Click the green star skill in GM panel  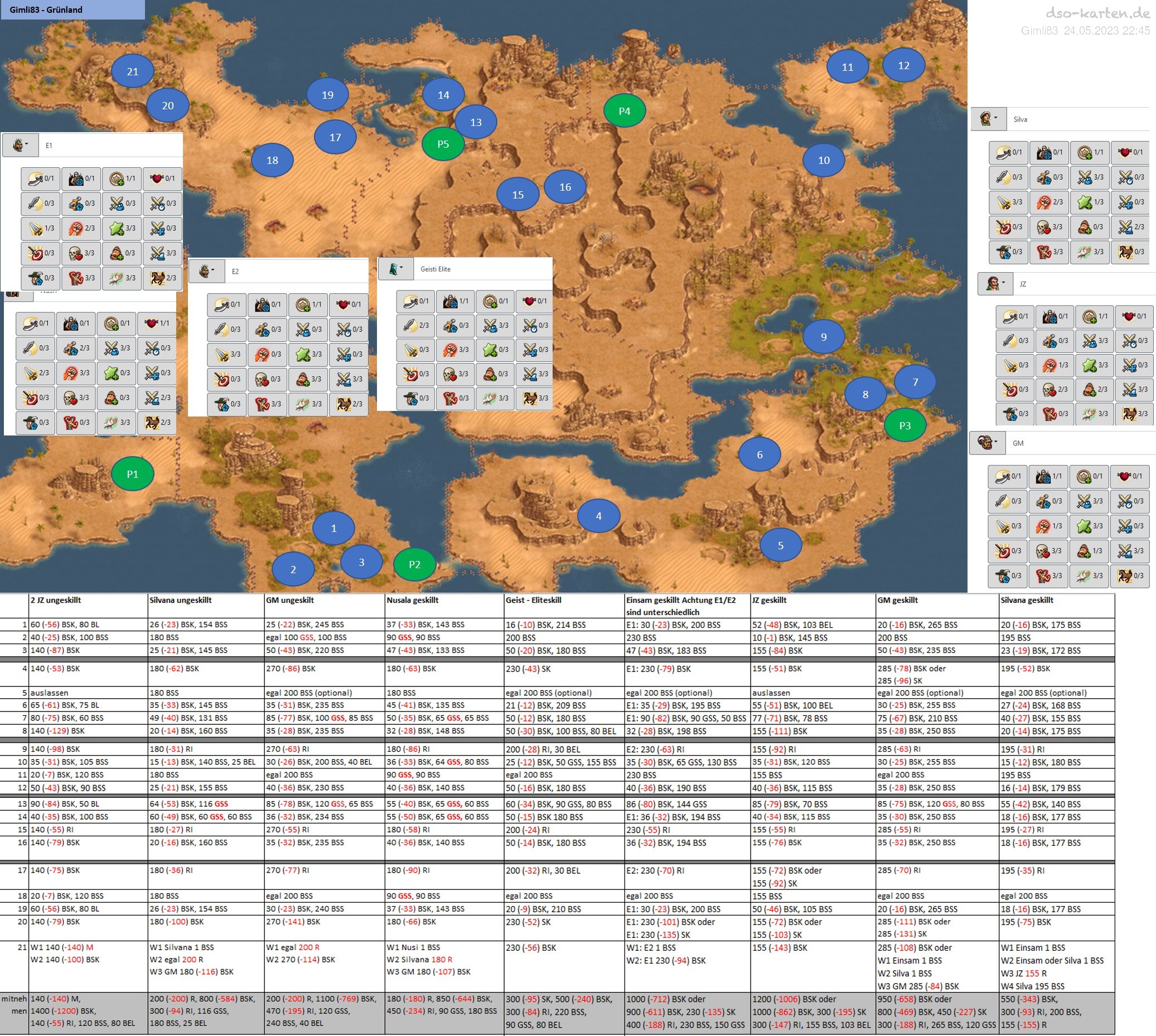point(1090,526)
